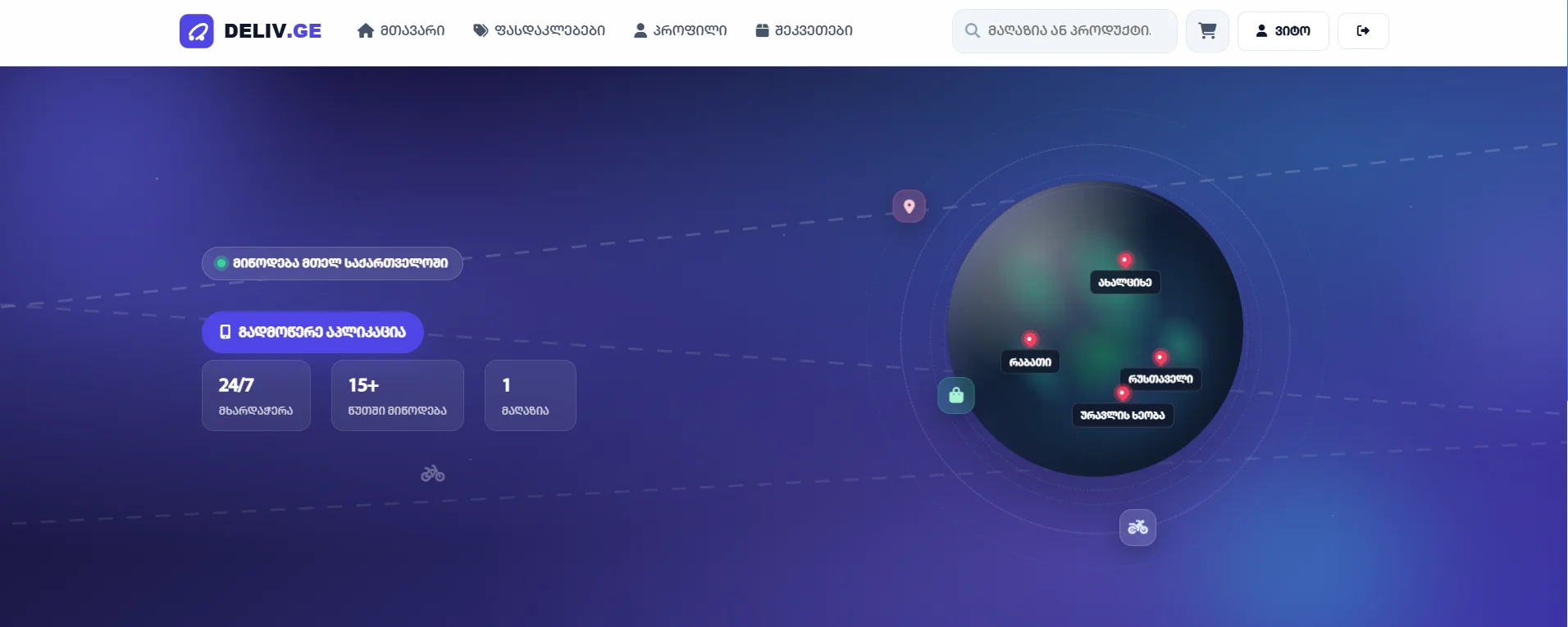Open the shopping cart
This screenshot has height=627, width=1568.
(x=1207, y=31)
